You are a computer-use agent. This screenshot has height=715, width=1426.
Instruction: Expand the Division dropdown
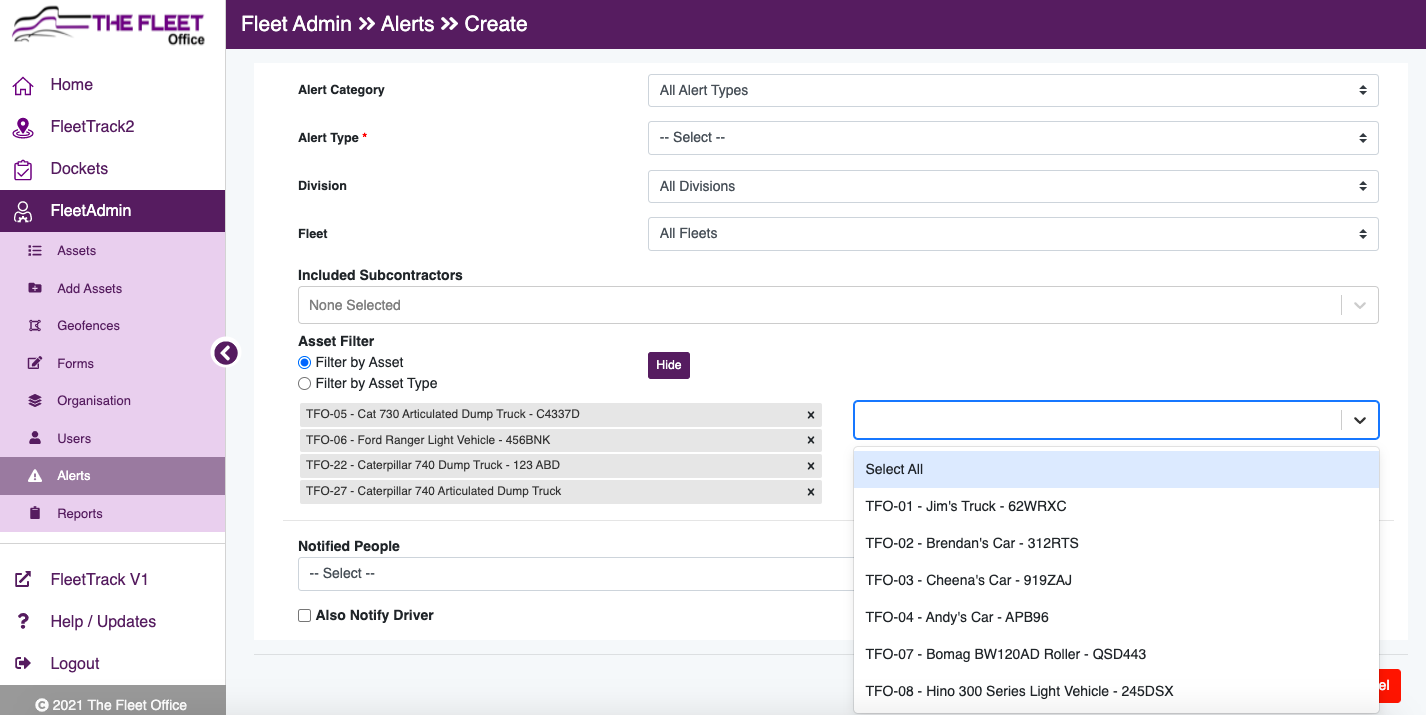tap(1012, 186)
